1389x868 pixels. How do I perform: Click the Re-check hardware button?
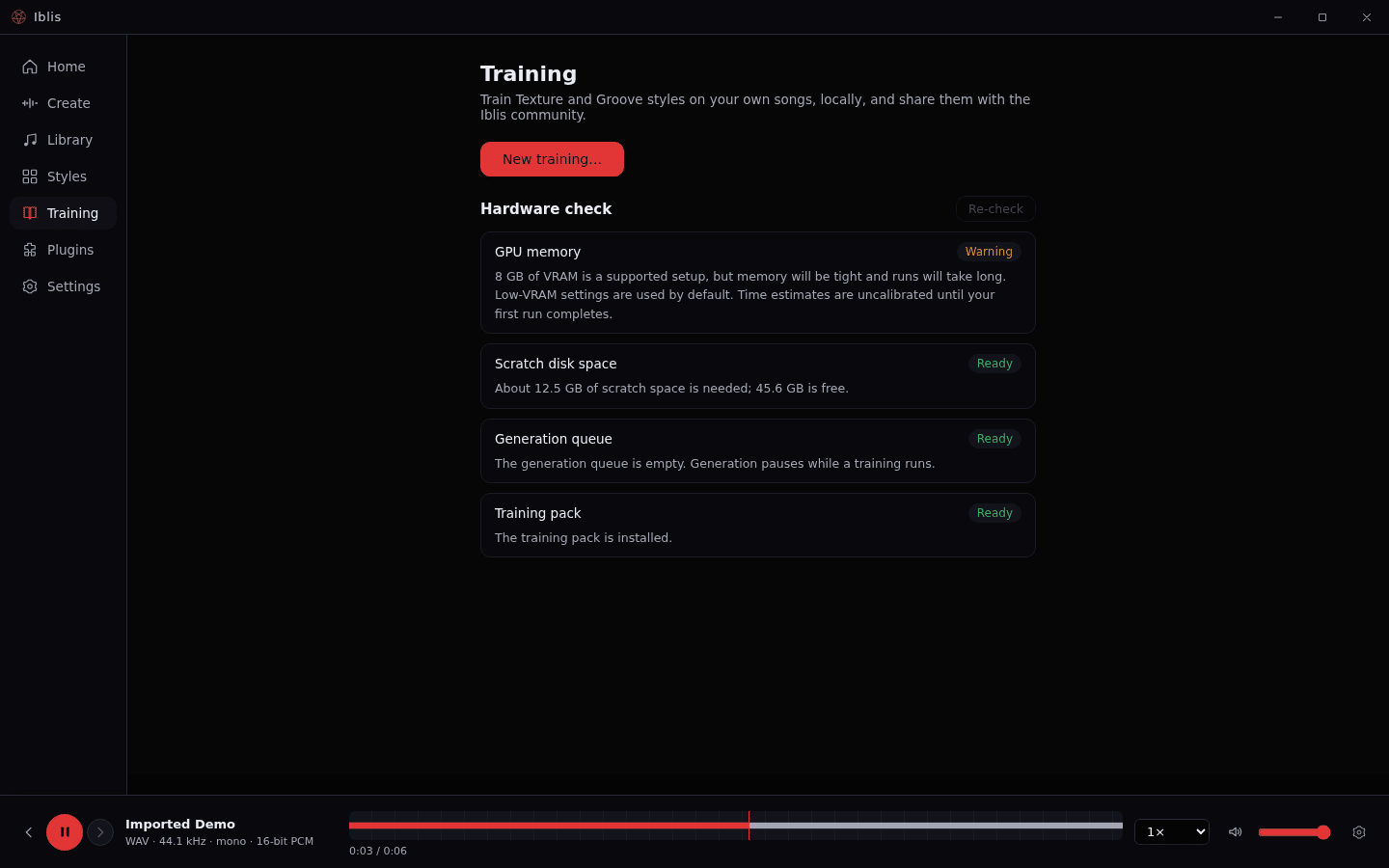point(995,209)
